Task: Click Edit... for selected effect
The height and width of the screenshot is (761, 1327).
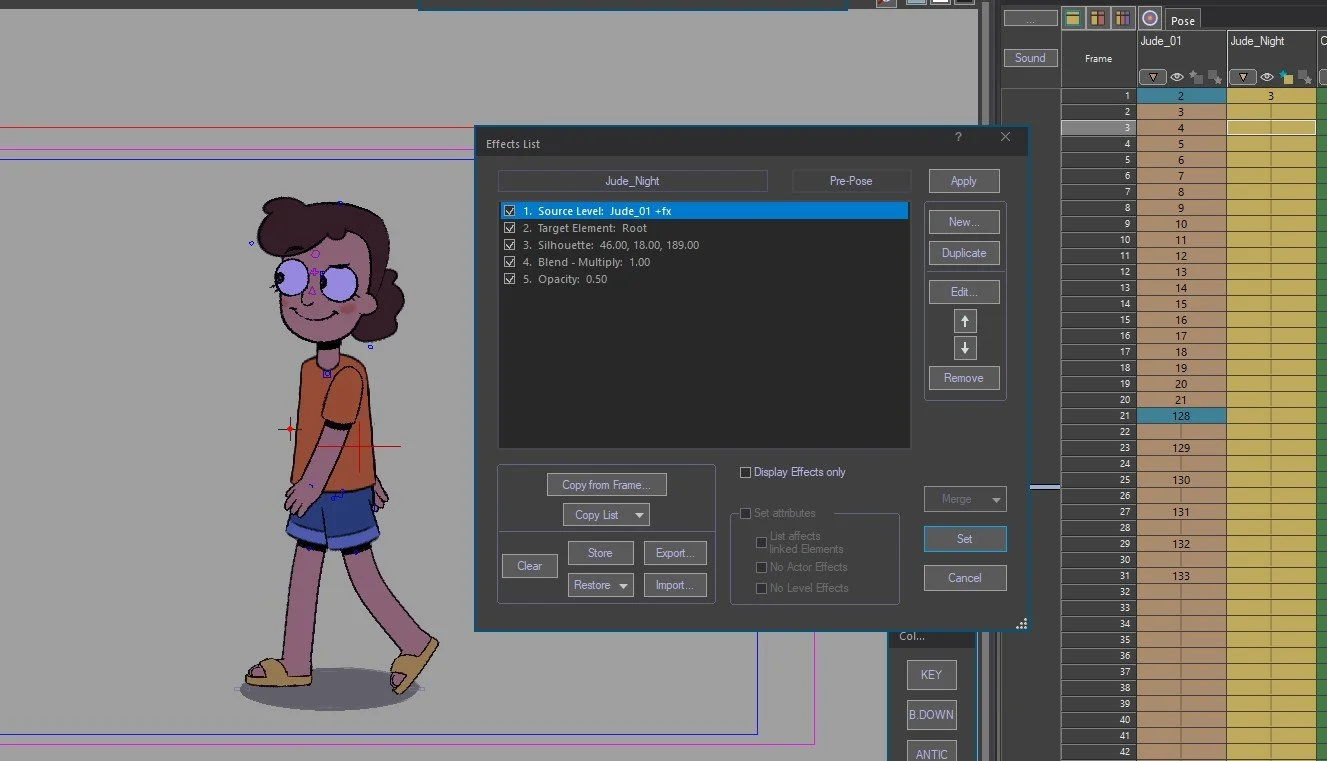Action: point(964,292)
